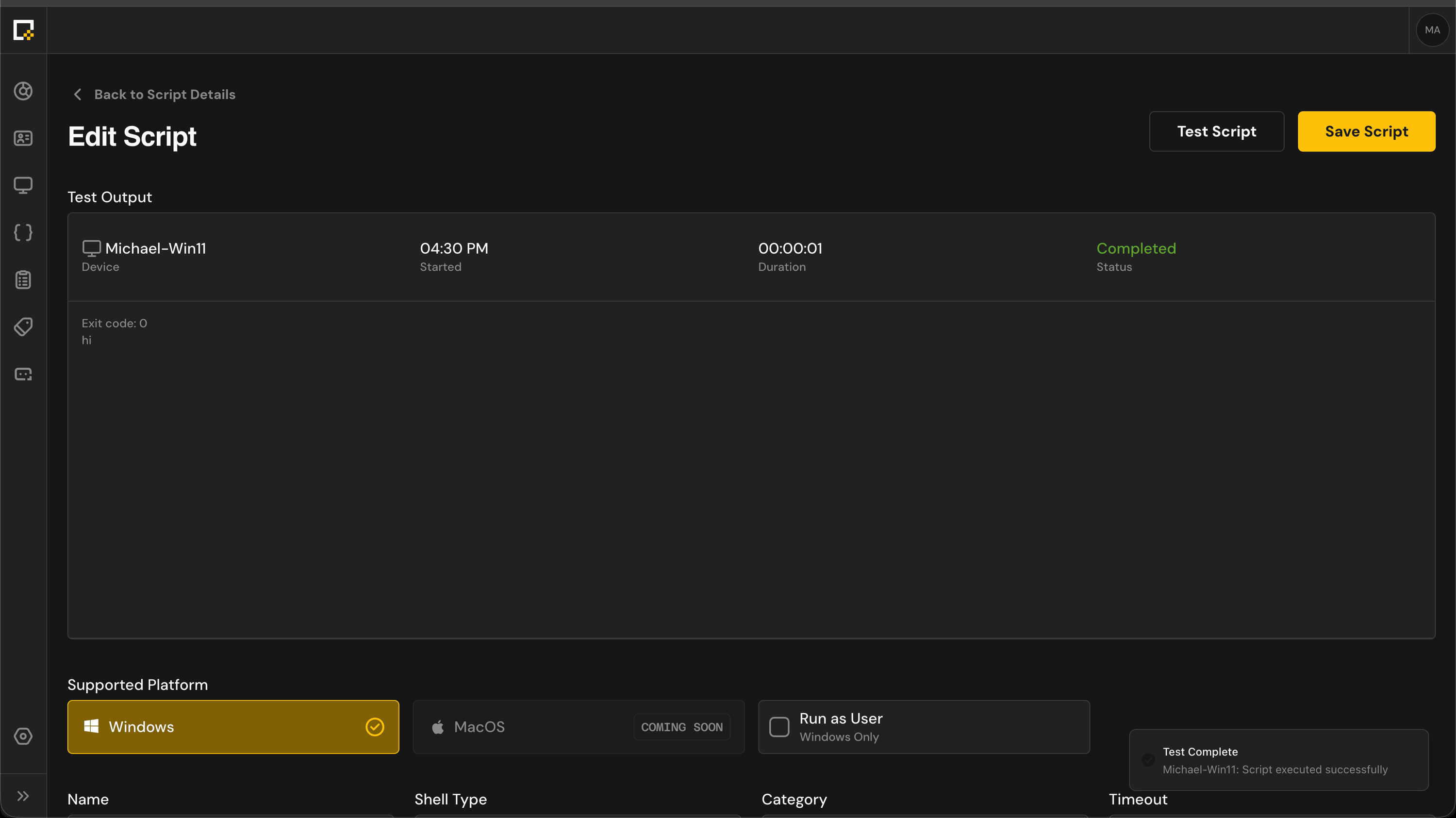Click the Test Script button
Viewport: 1456px width, 818px height.
(1216, 131)
